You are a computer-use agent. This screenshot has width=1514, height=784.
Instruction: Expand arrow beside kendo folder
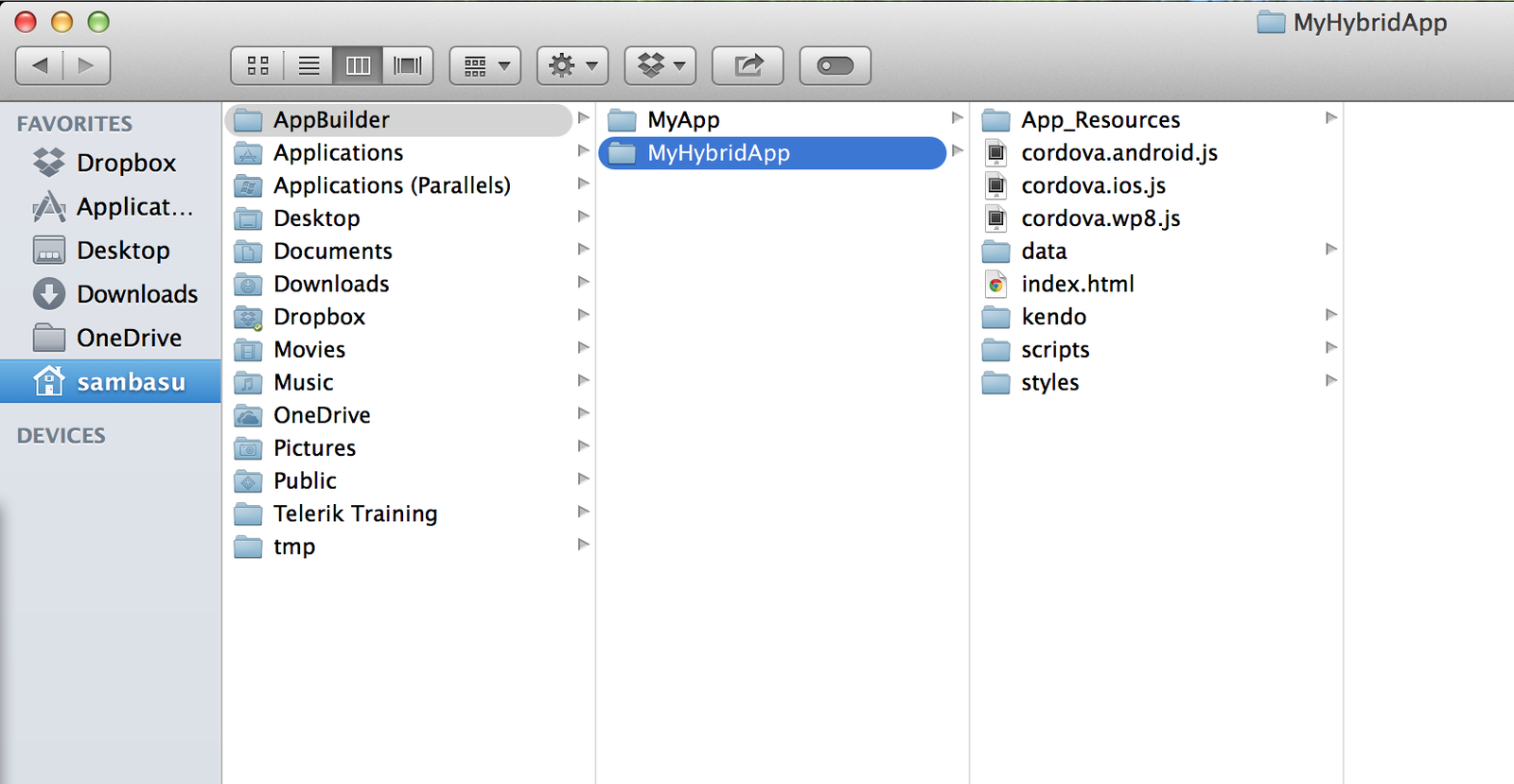pos(1330,315)
